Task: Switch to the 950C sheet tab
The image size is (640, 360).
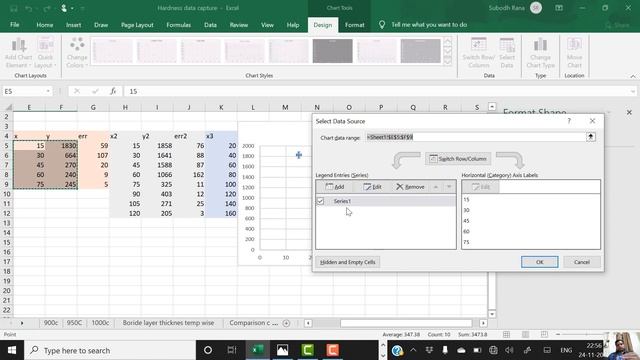Action: [x=74, y=323]
